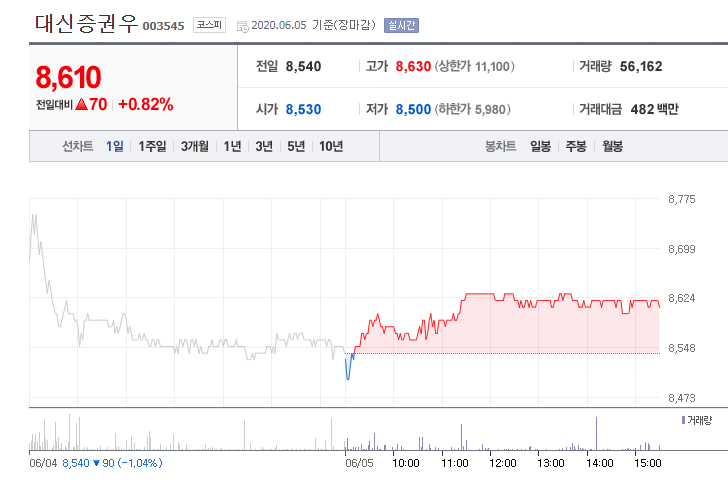Click the 14:00 time axis label

(x=599, y=463)
